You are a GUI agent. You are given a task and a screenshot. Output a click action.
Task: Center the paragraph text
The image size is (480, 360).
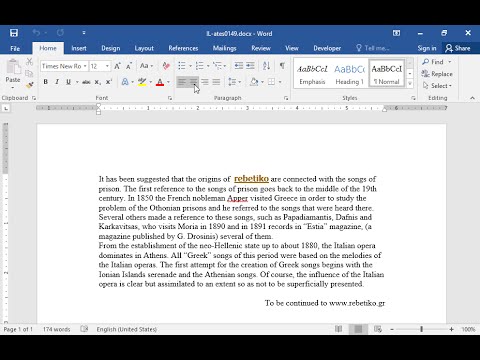[x=194, y=82]
